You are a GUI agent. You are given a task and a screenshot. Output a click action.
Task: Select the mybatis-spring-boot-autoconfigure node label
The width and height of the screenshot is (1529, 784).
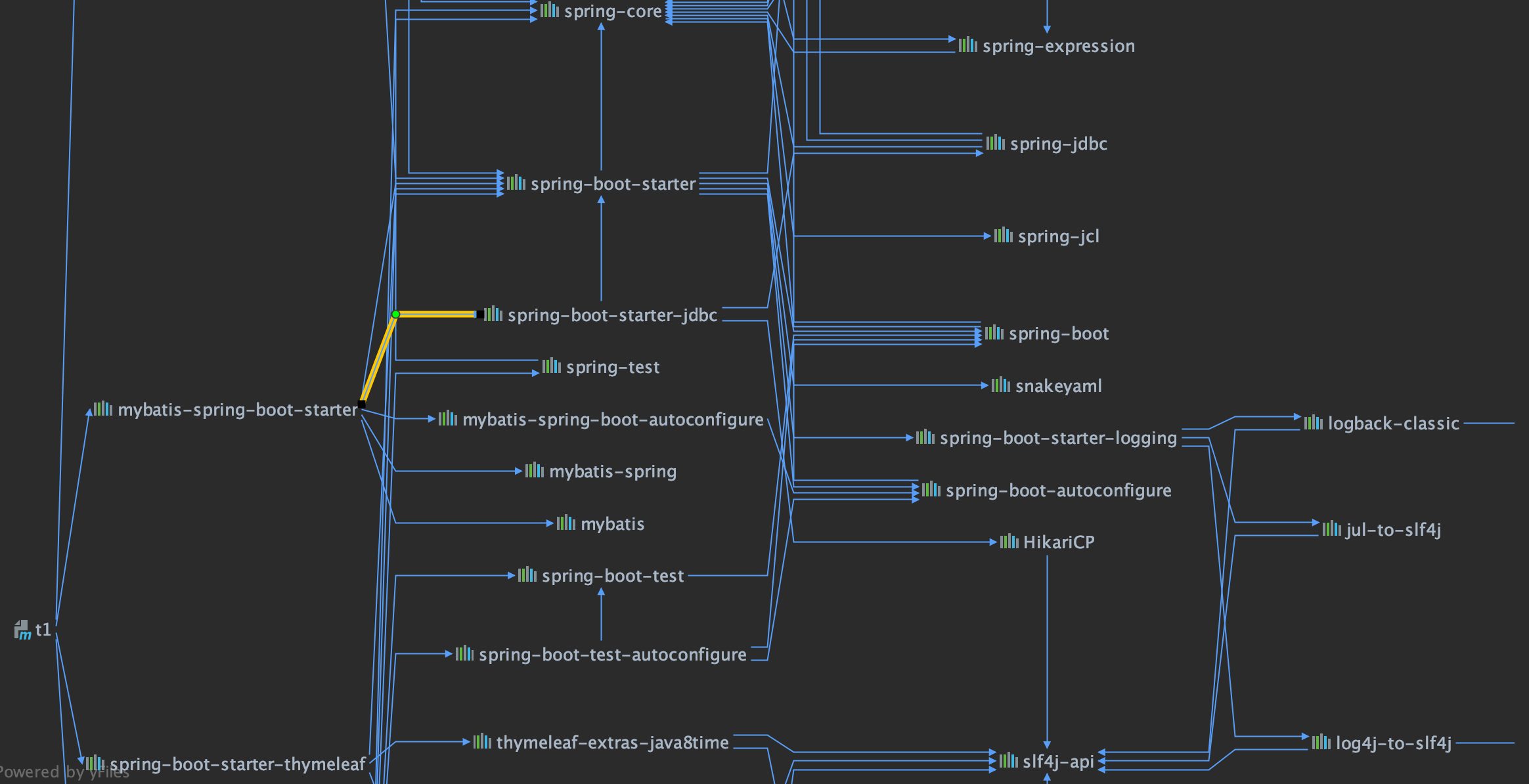click(613, 420)
